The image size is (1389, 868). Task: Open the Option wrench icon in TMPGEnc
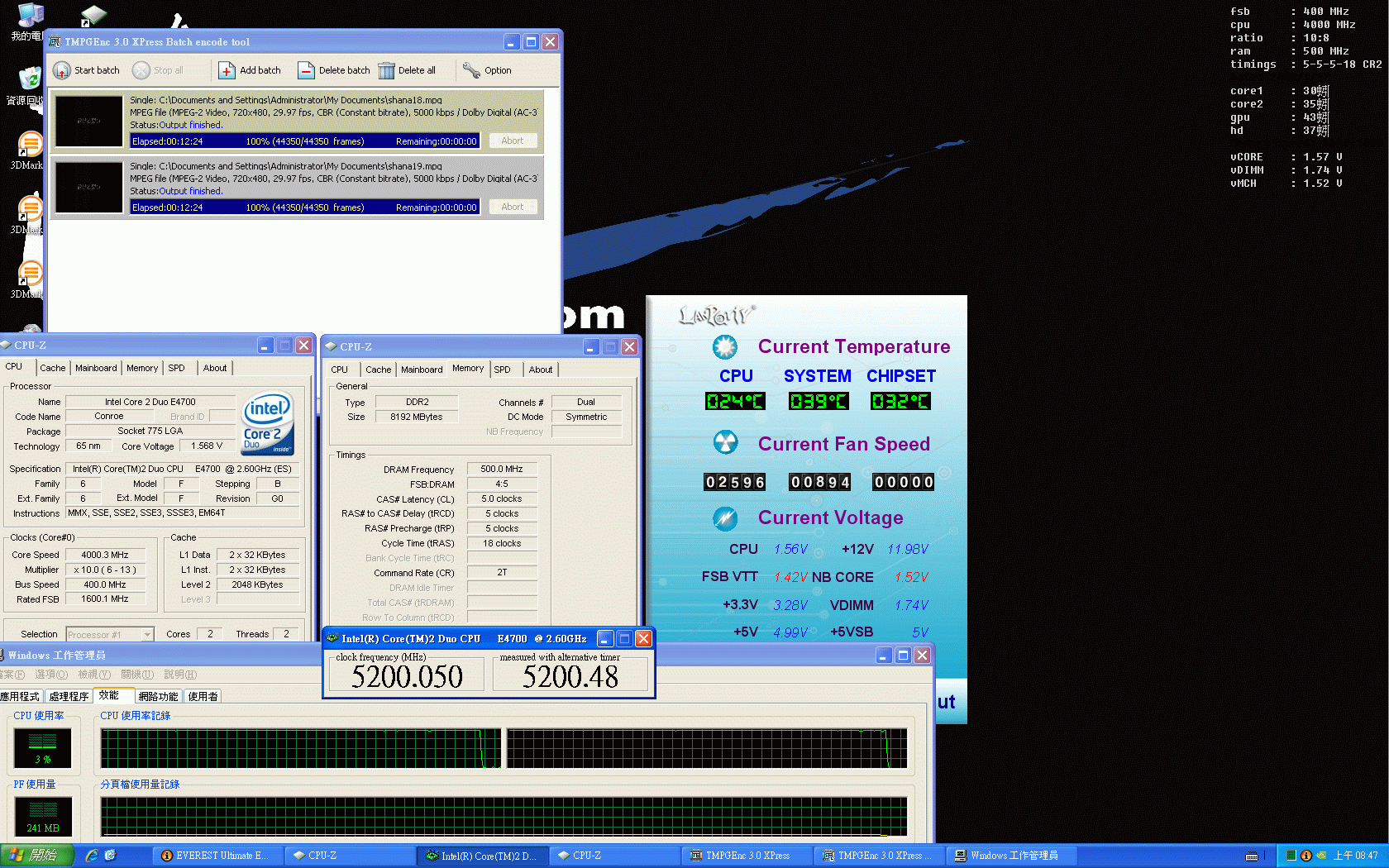[471, 70]
